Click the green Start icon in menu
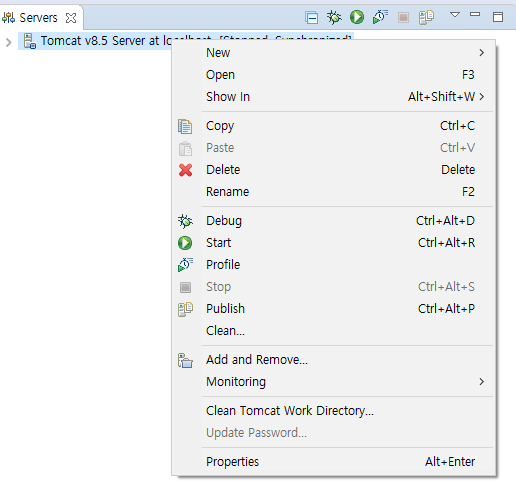 tap(185, 243)
